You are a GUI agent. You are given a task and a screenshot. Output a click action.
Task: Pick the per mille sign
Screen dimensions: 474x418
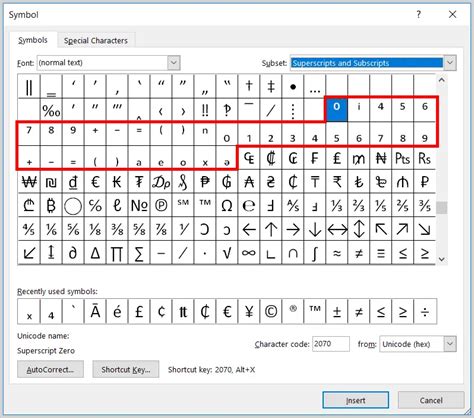tap(51, 110)
